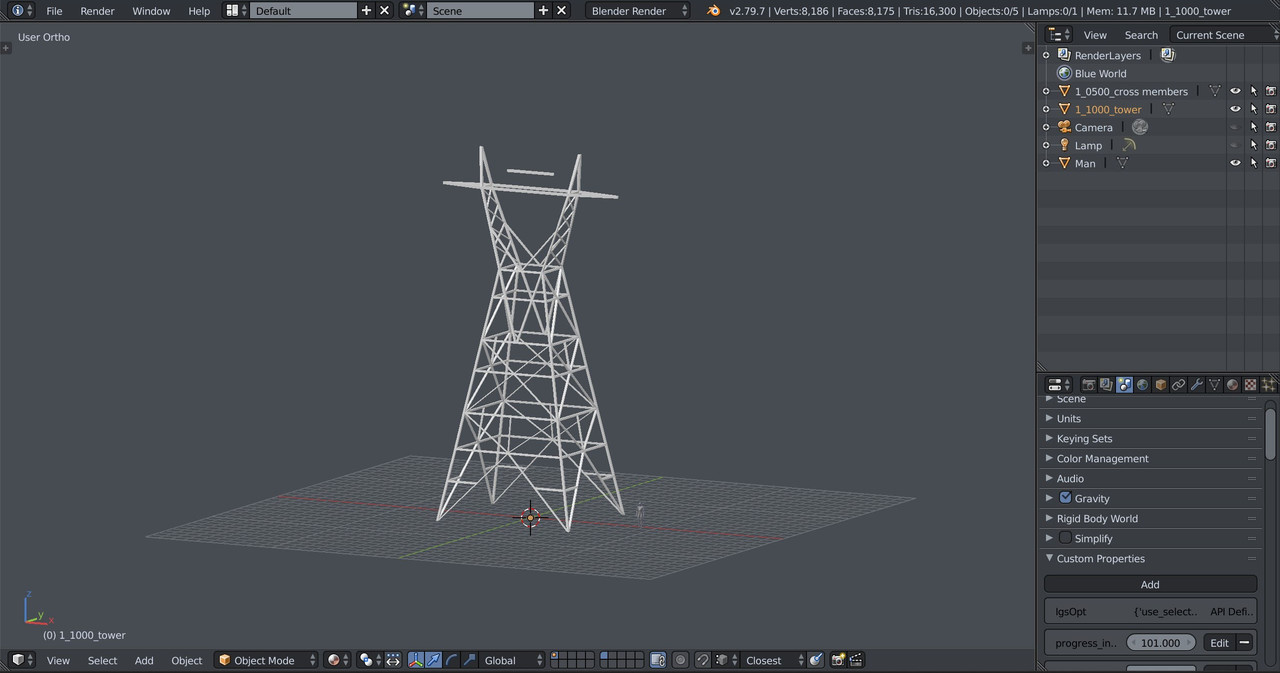Show the Lamp object via its eye toggle

point(1235,145)
